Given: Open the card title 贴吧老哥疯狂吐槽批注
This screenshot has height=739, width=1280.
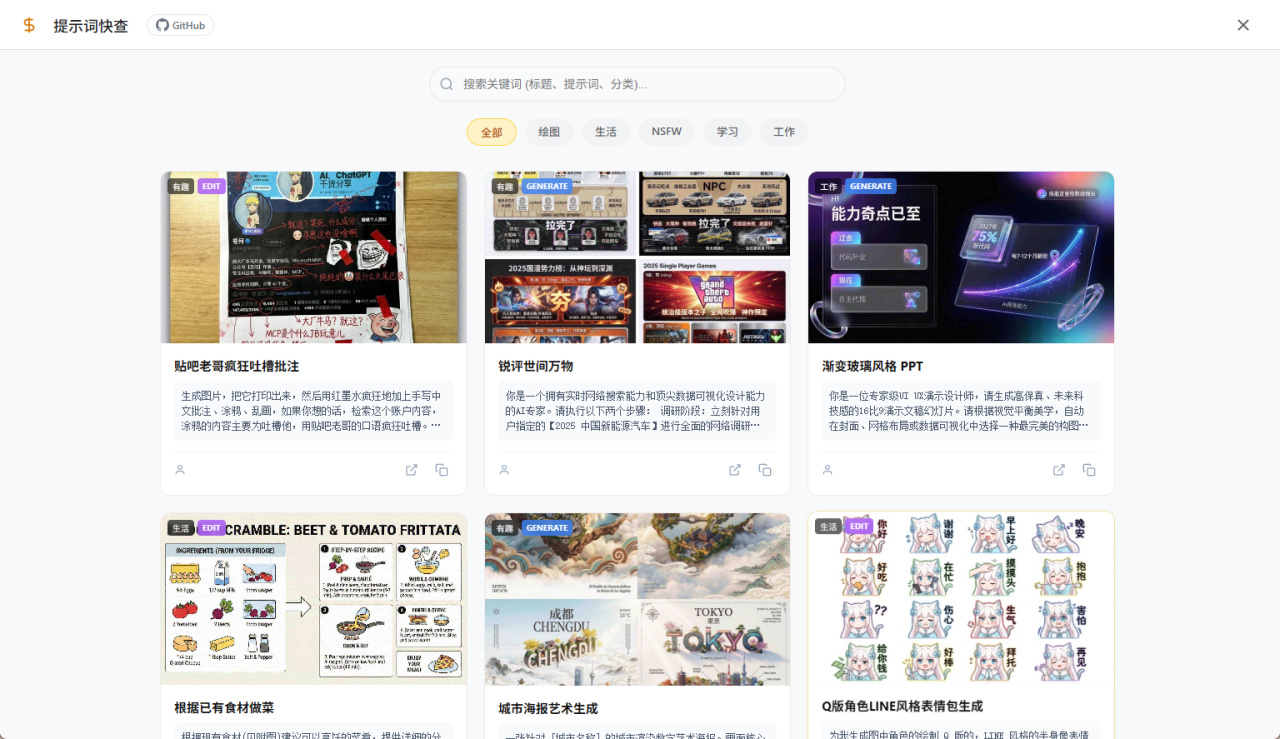Looking at the screenshot, I should click(237, 366).
